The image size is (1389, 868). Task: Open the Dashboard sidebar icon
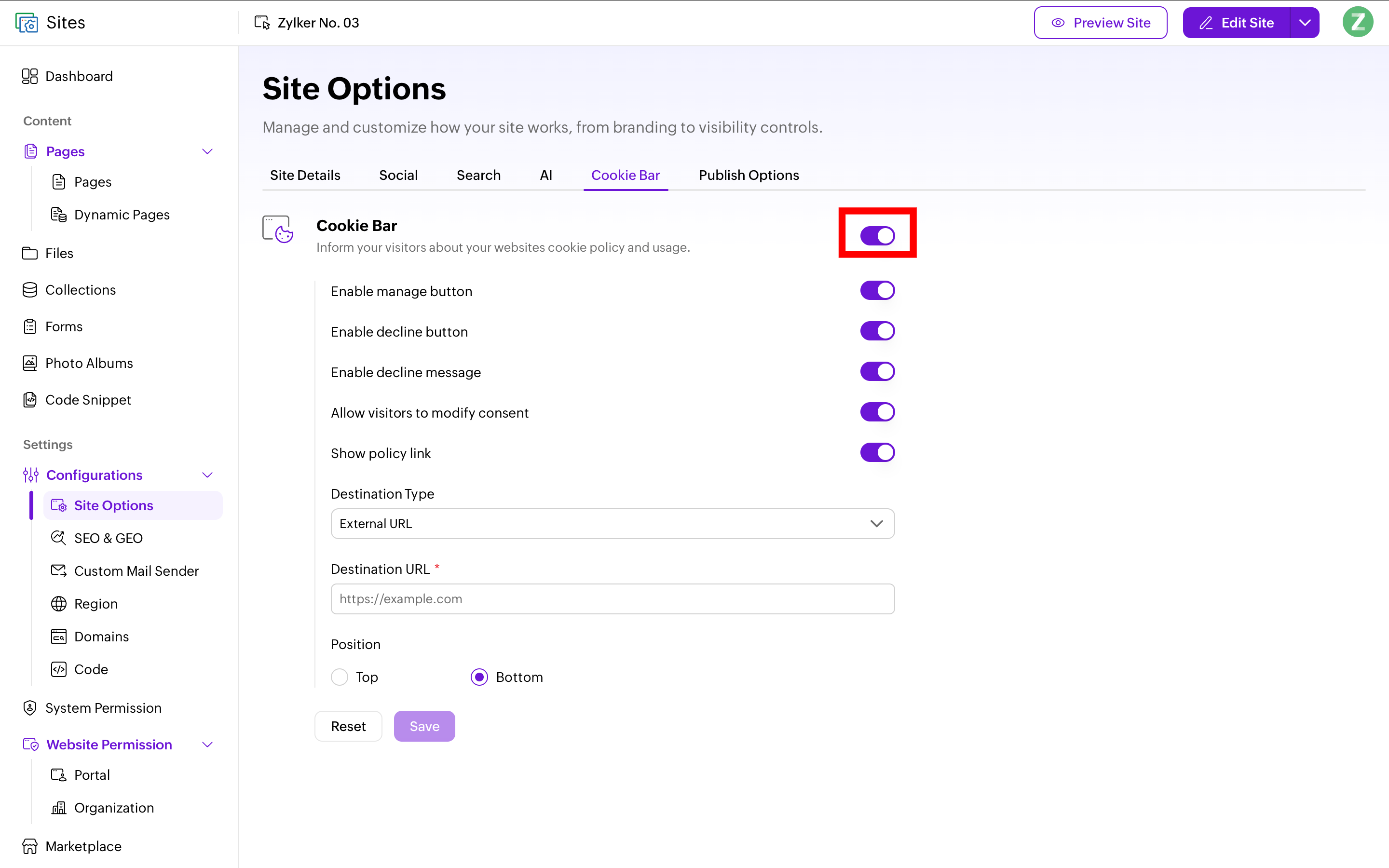tap(30, 76)
